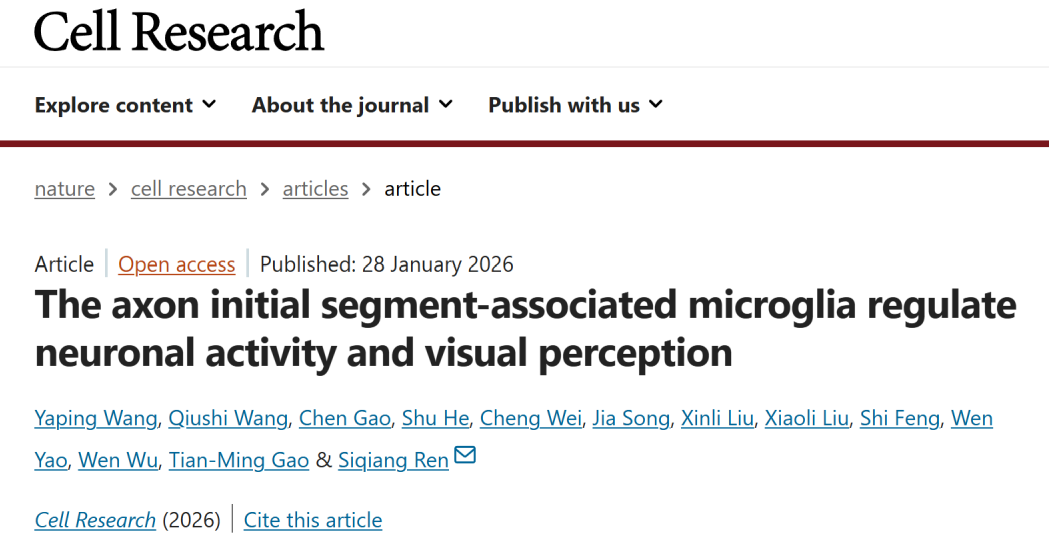
Task: Open author Yaping Wang's details
Action: pyautogui.click(x=96, y=418)
